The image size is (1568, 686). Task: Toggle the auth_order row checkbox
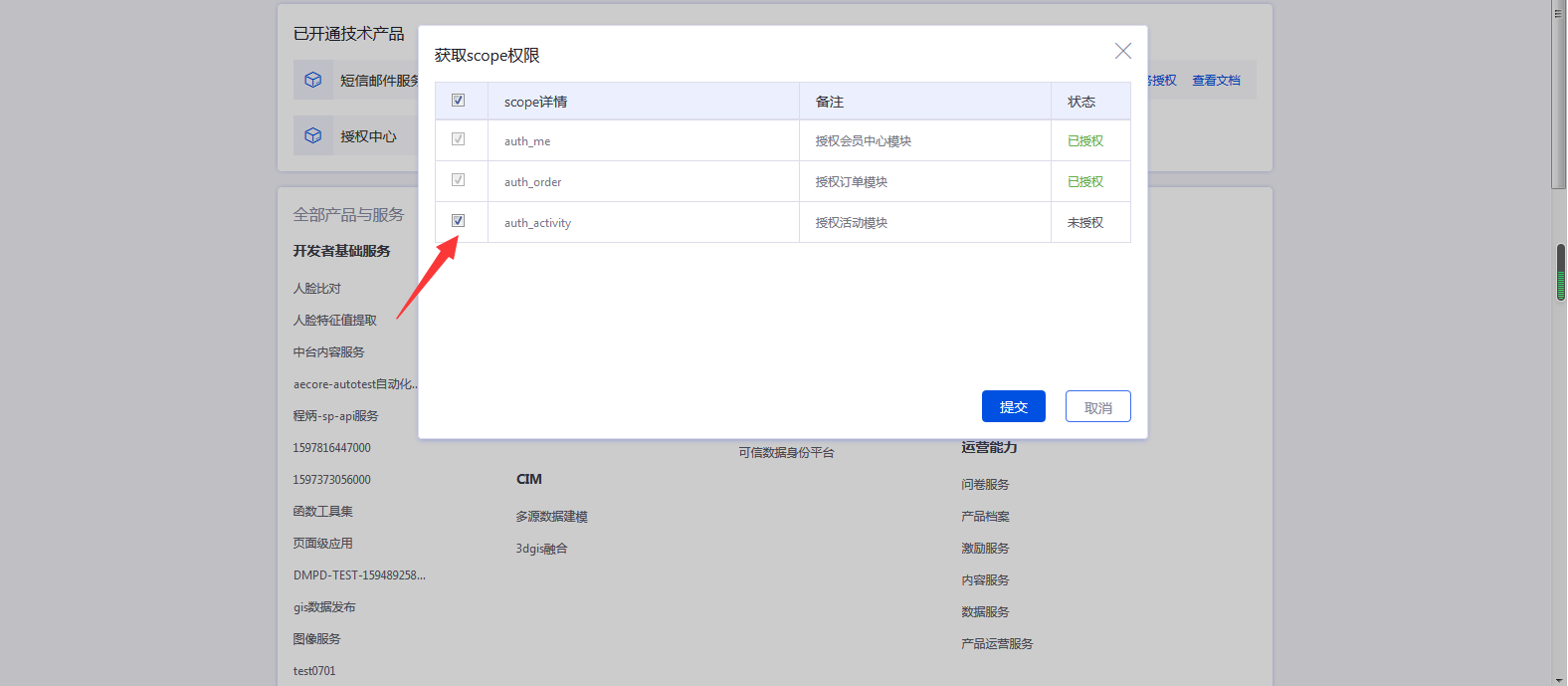(x=458, y=180)
